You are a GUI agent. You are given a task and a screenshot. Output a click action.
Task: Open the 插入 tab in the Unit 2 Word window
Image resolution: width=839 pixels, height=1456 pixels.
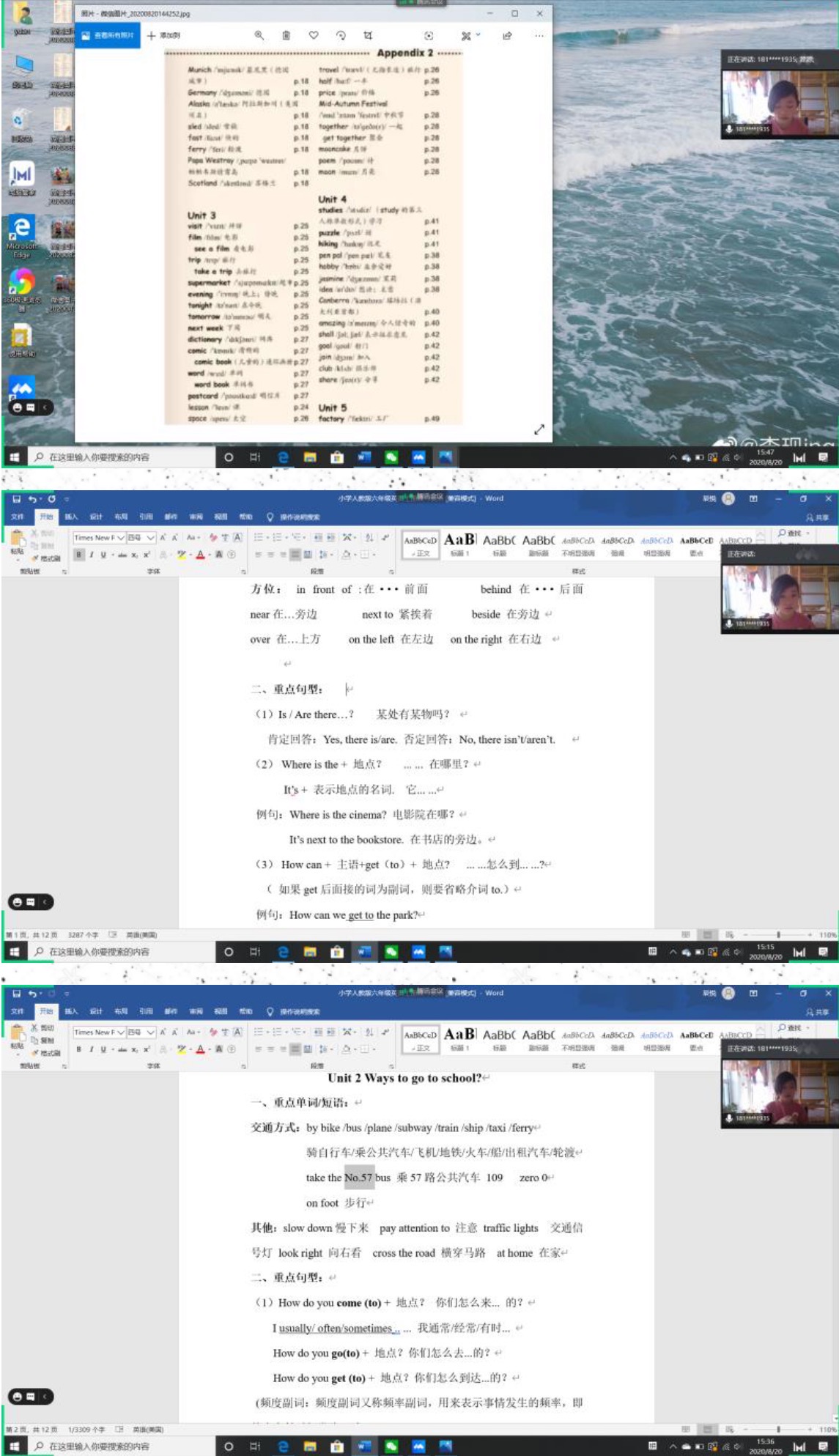click(71, 1011)
